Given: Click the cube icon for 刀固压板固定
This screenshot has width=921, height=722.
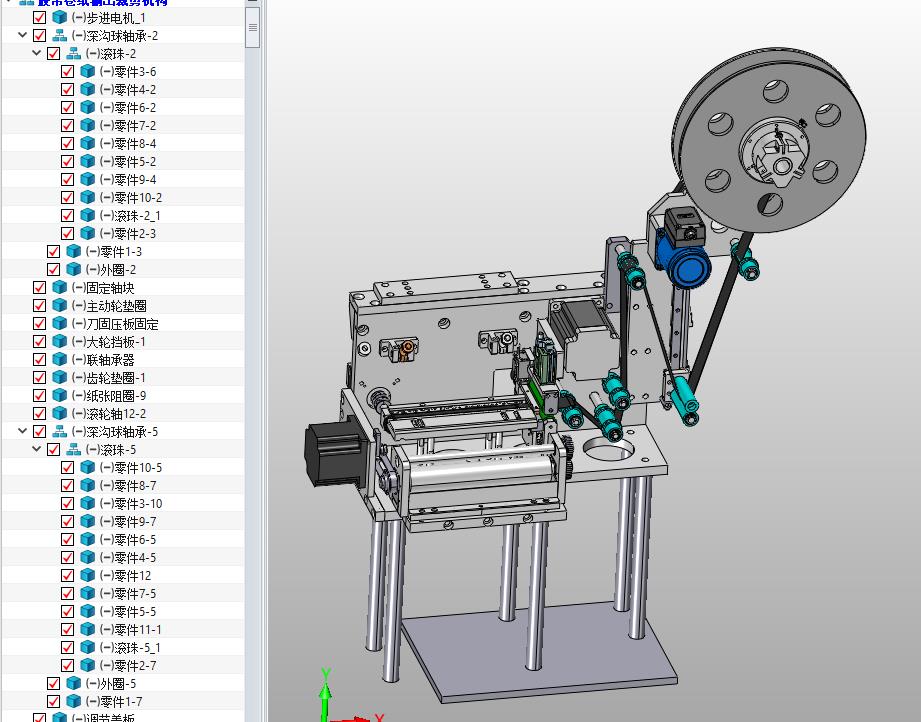Looking at the screenshot, I should (59, 324).
